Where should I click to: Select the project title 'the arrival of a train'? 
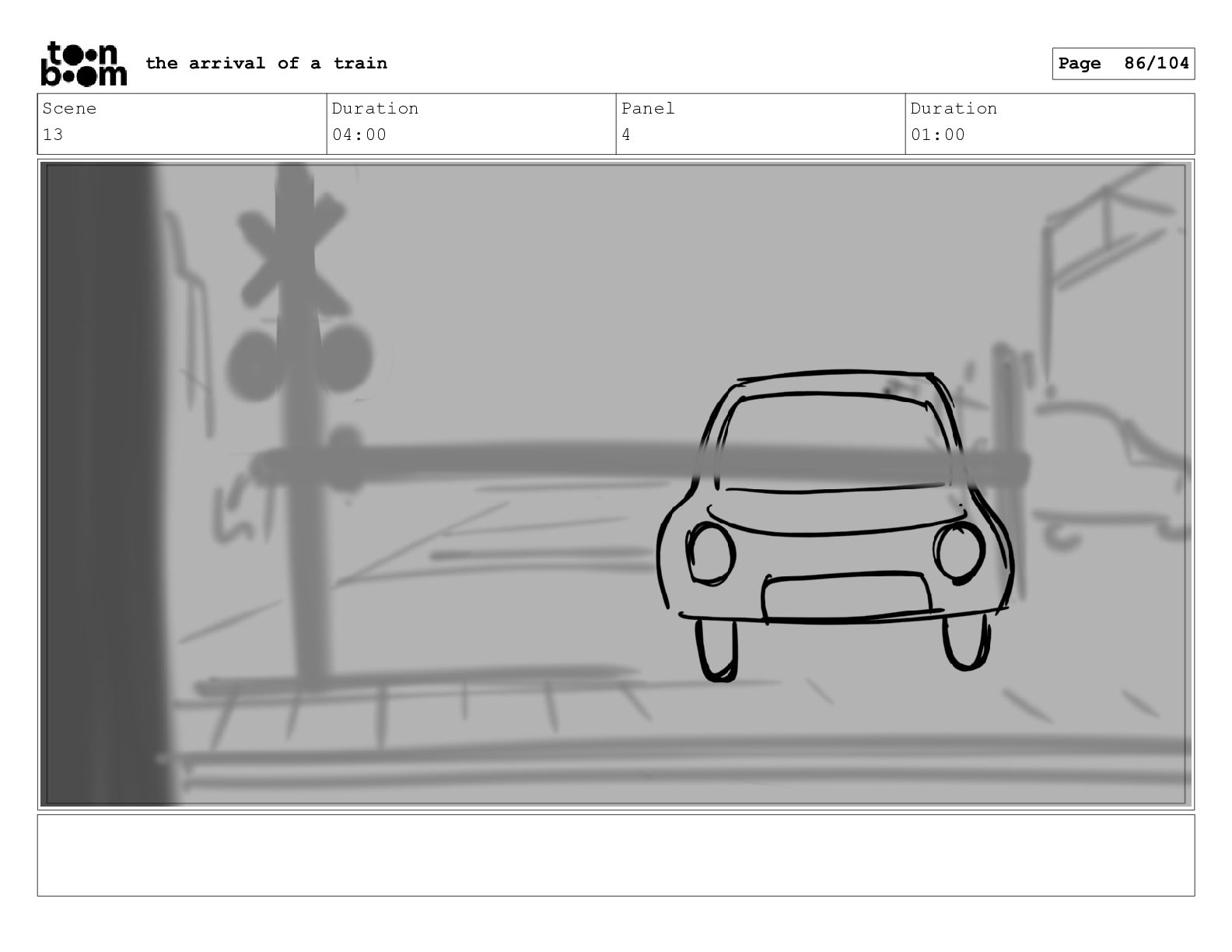266,63
